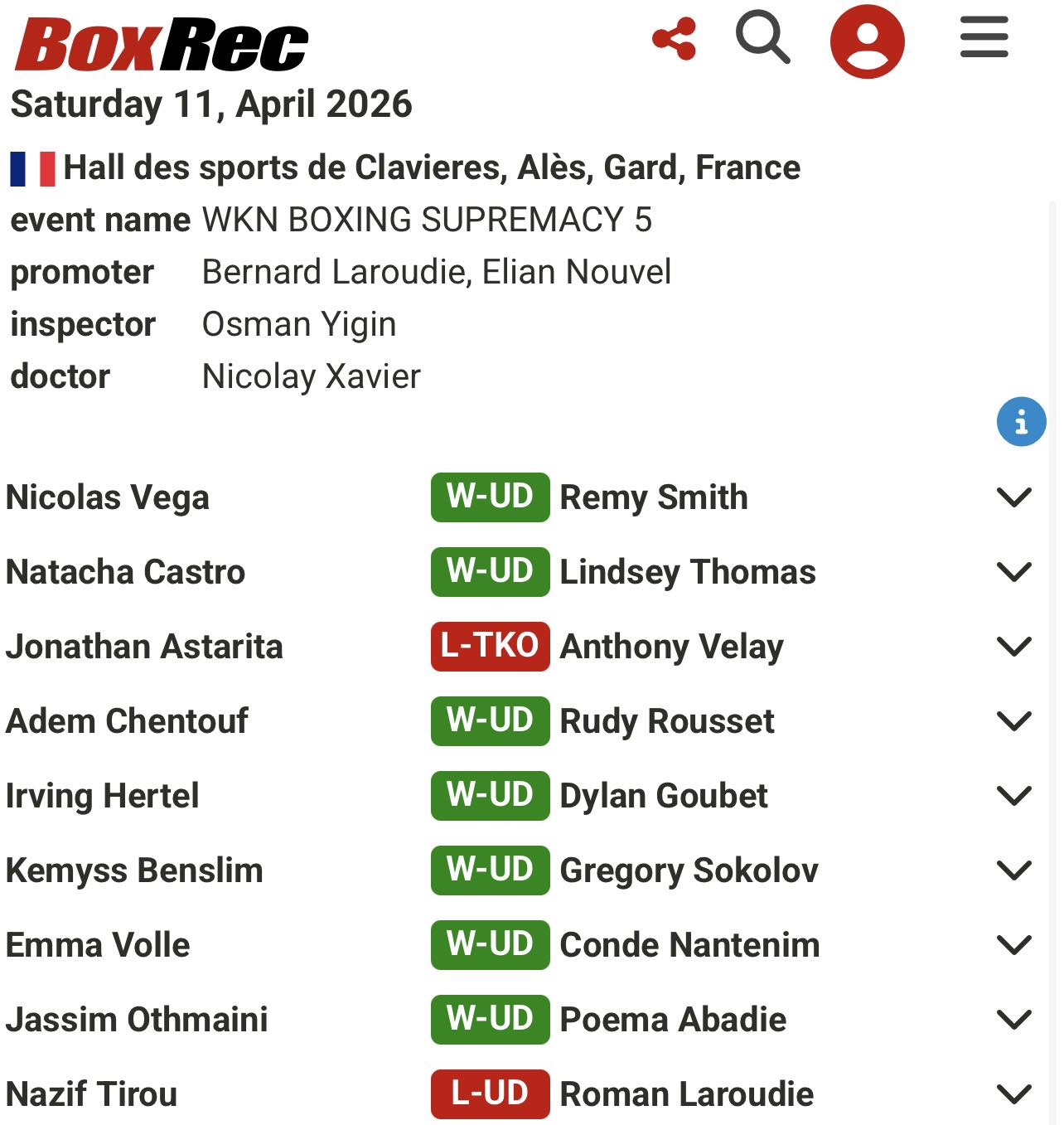Click the L-UD result badge for Nazif Tirou
Image resolution: width=1064 pixels, height=1125 pixels.
point(490,1094)
